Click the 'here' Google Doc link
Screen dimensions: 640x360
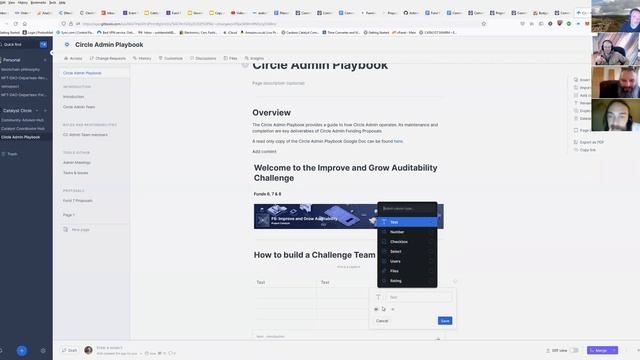pyautogui.click(x=398, y=141)
